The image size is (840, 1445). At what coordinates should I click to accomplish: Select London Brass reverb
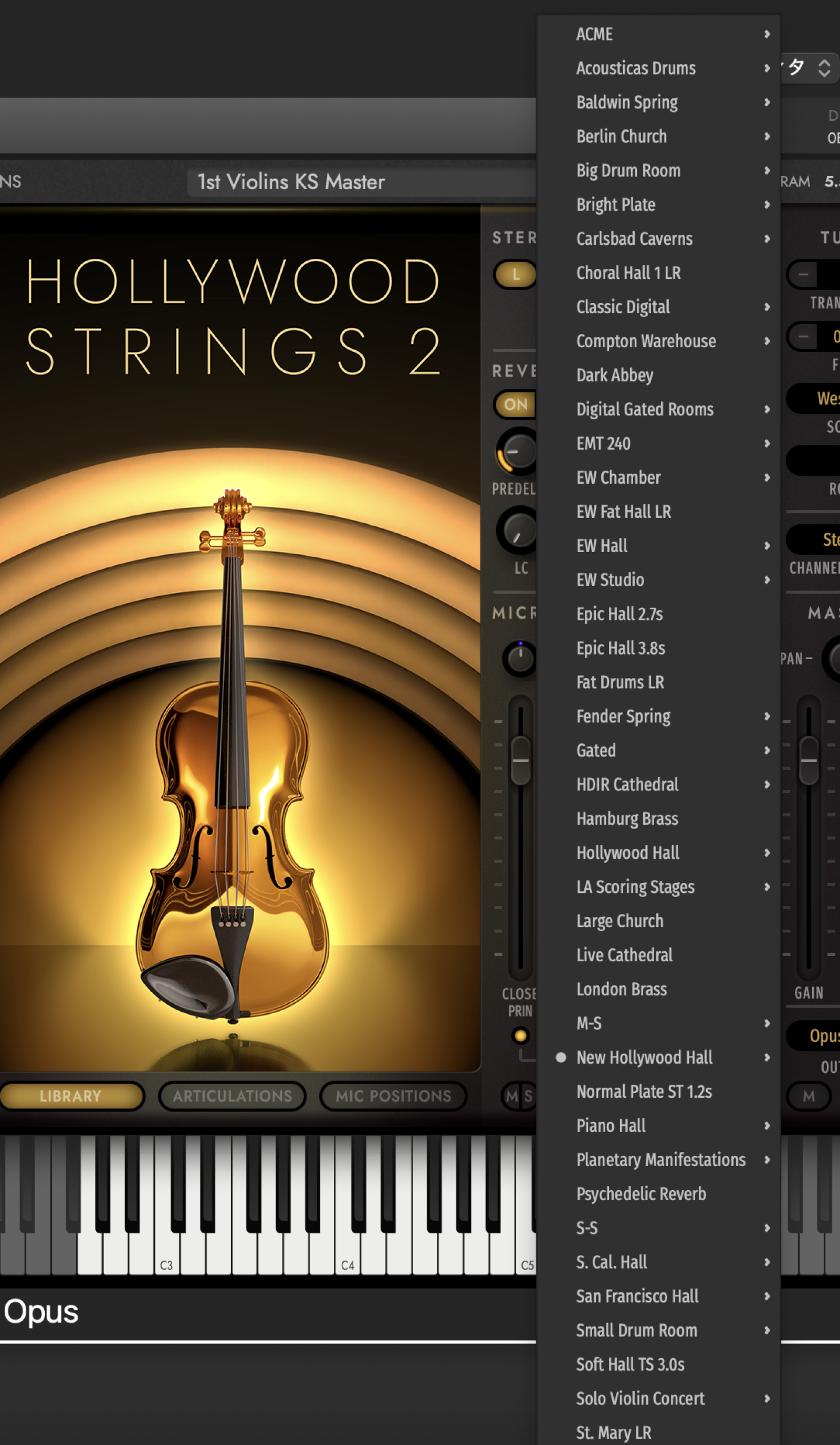click(x=658, y=990)
